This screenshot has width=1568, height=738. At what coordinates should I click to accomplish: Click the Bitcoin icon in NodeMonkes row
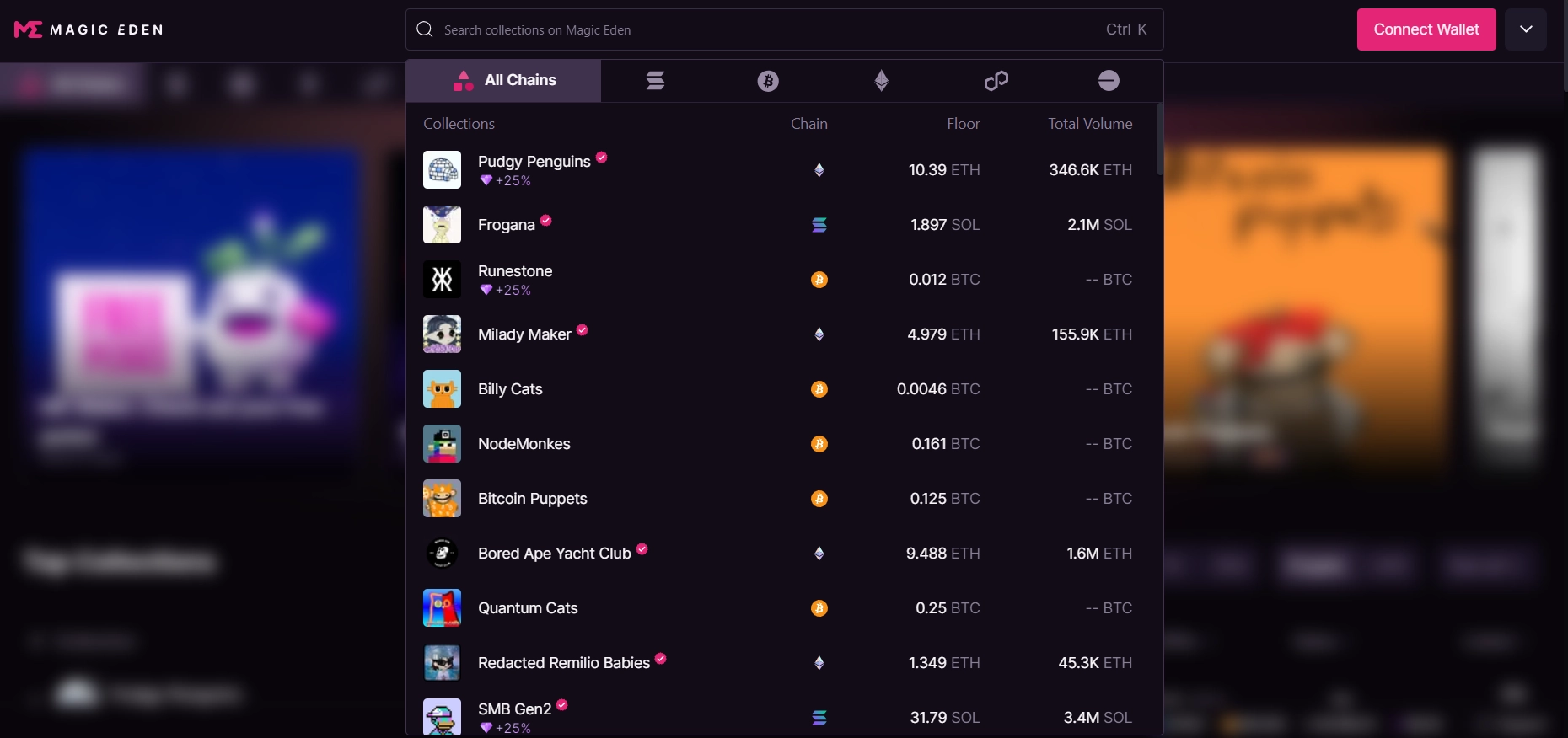coord(819,444)
